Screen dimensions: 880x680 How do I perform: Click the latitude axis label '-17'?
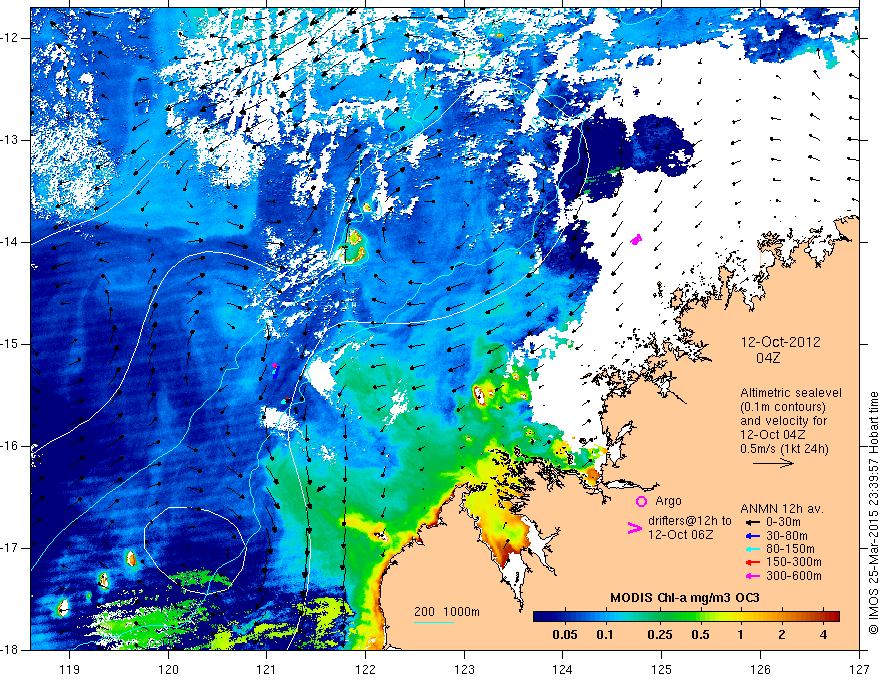(10, 548)
